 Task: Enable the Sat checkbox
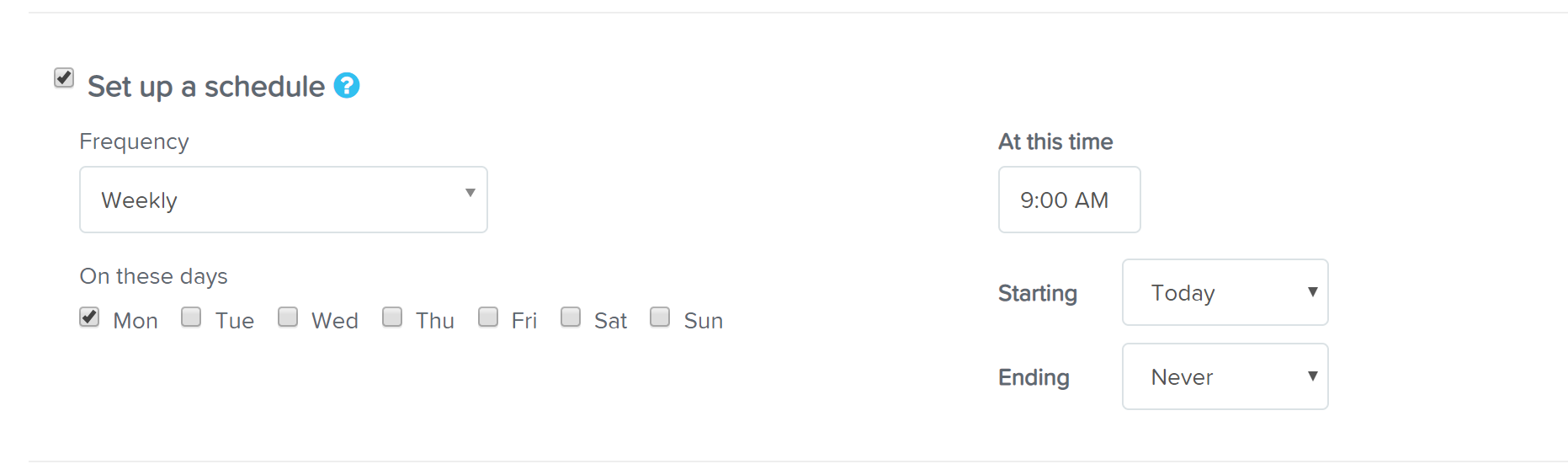pos(571,317)
